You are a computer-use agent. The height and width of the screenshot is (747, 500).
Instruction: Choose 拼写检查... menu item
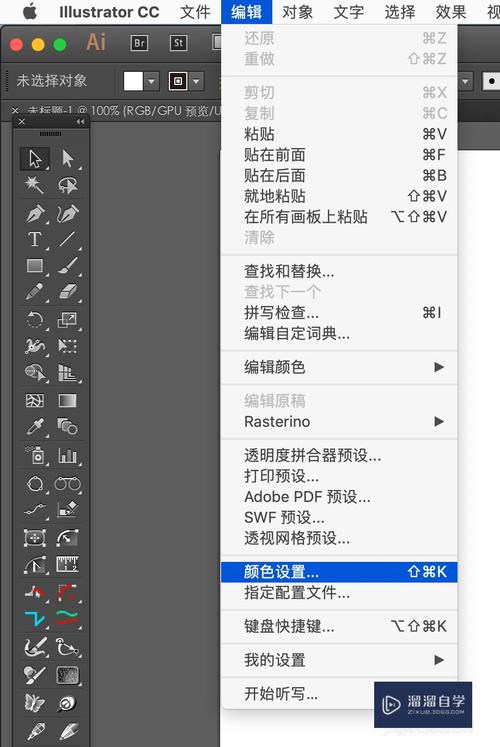pyautogui.click(x=339, y=313)
